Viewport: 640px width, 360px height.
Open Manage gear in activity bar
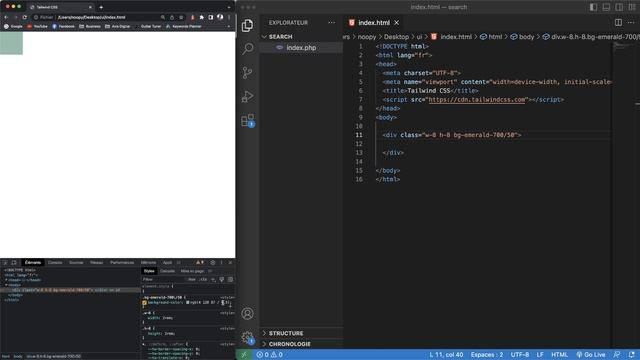(x=247, y=337)
